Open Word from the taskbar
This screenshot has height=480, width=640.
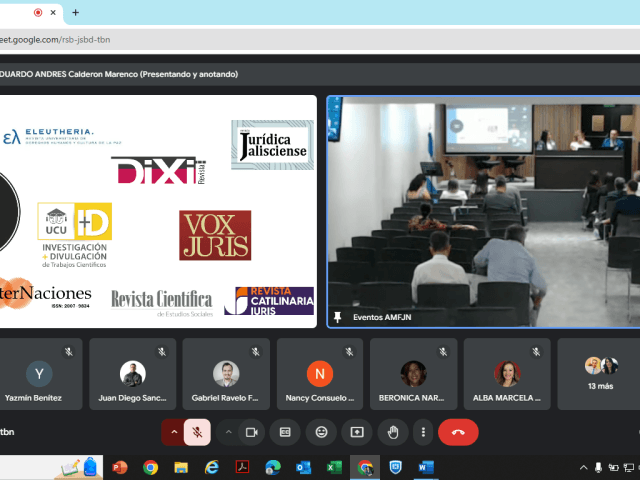tap(426, 467)
